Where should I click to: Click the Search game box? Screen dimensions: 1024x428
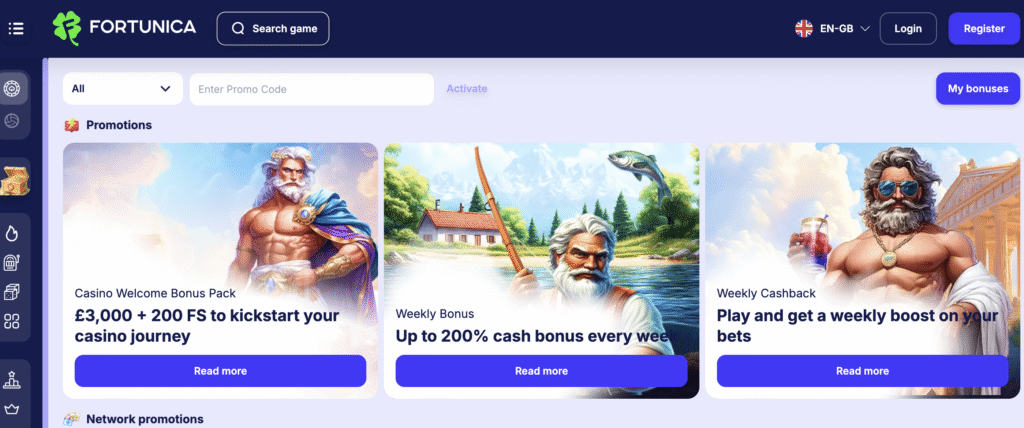tap(273, 29)
